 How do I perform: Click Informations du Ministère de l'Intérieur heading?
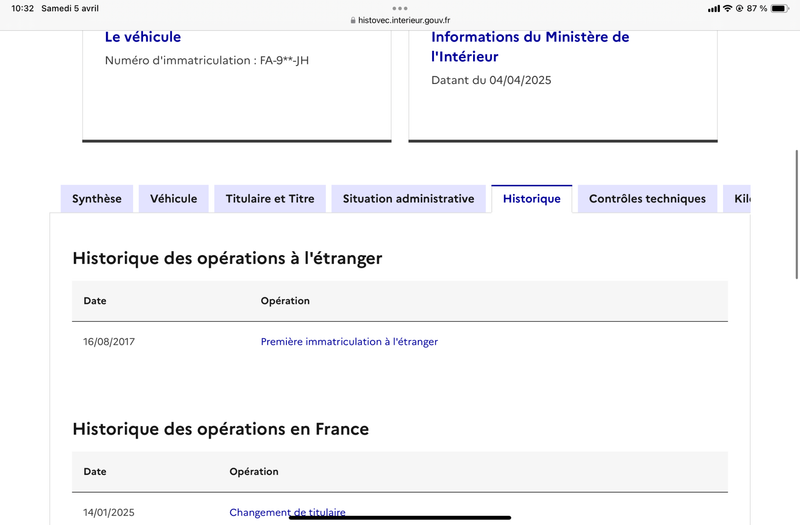point(530,46)
